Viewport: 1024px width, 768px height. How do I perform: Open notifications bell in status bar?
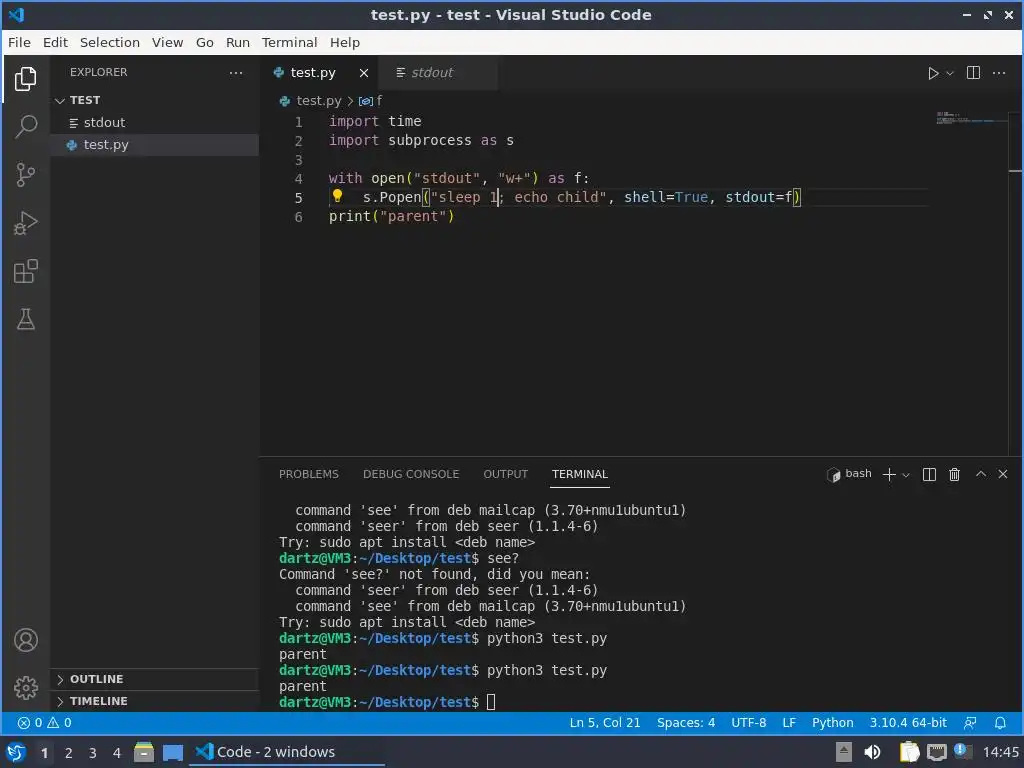(x=1000, y=723)
